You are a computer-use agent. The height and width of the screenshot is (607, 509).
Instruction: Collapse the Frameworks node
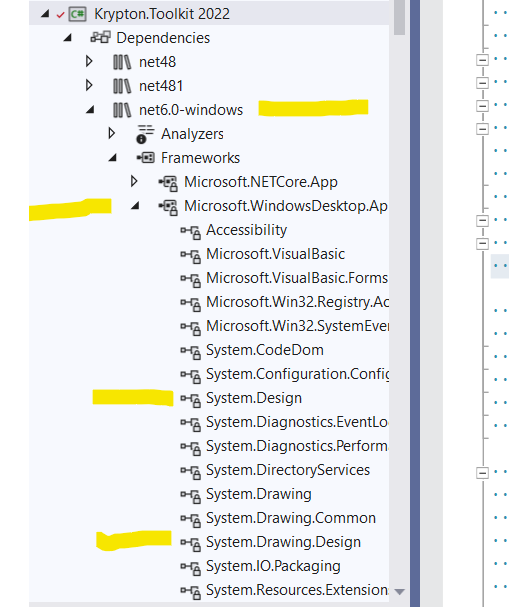(x=113, y=158)
